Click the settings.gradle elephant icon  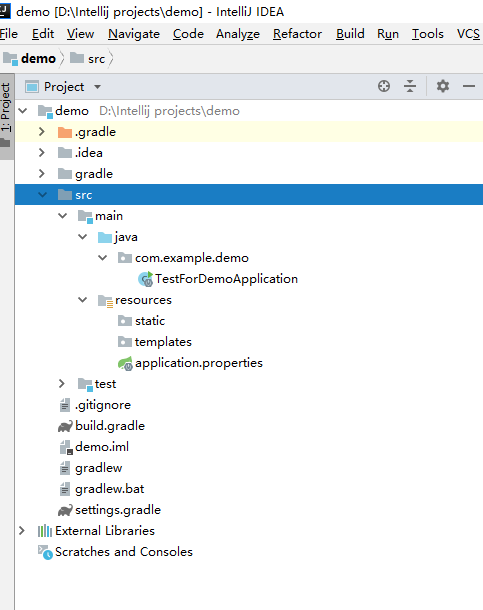pos(65,510)
